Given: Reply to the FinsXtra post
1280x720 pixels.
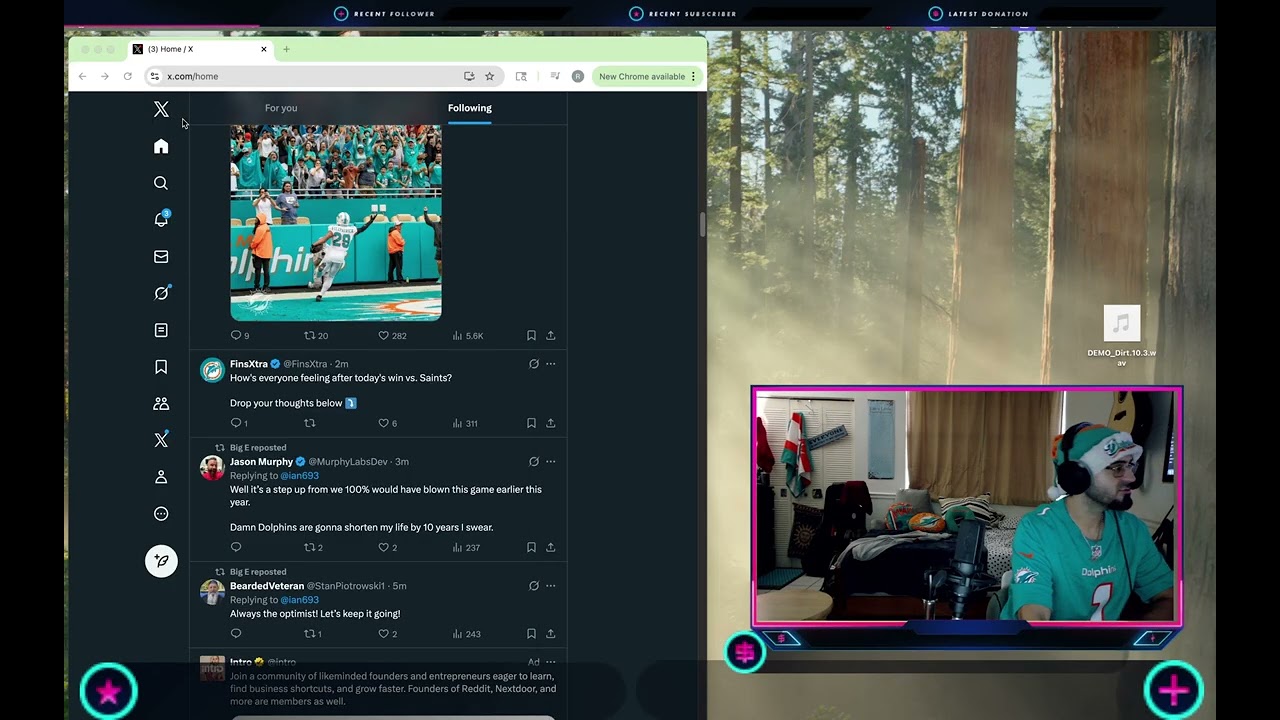Looking at the screenshot, I should pos(239,423).
